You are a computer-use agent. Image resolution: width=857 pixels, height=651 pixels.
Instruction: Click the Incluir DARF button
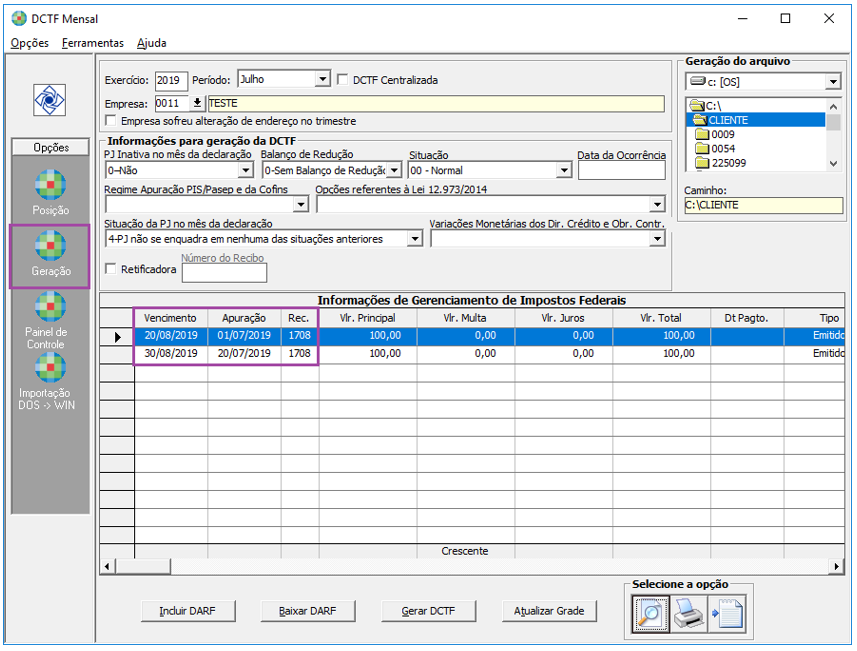pyautogui.click(x=188, y=611)
